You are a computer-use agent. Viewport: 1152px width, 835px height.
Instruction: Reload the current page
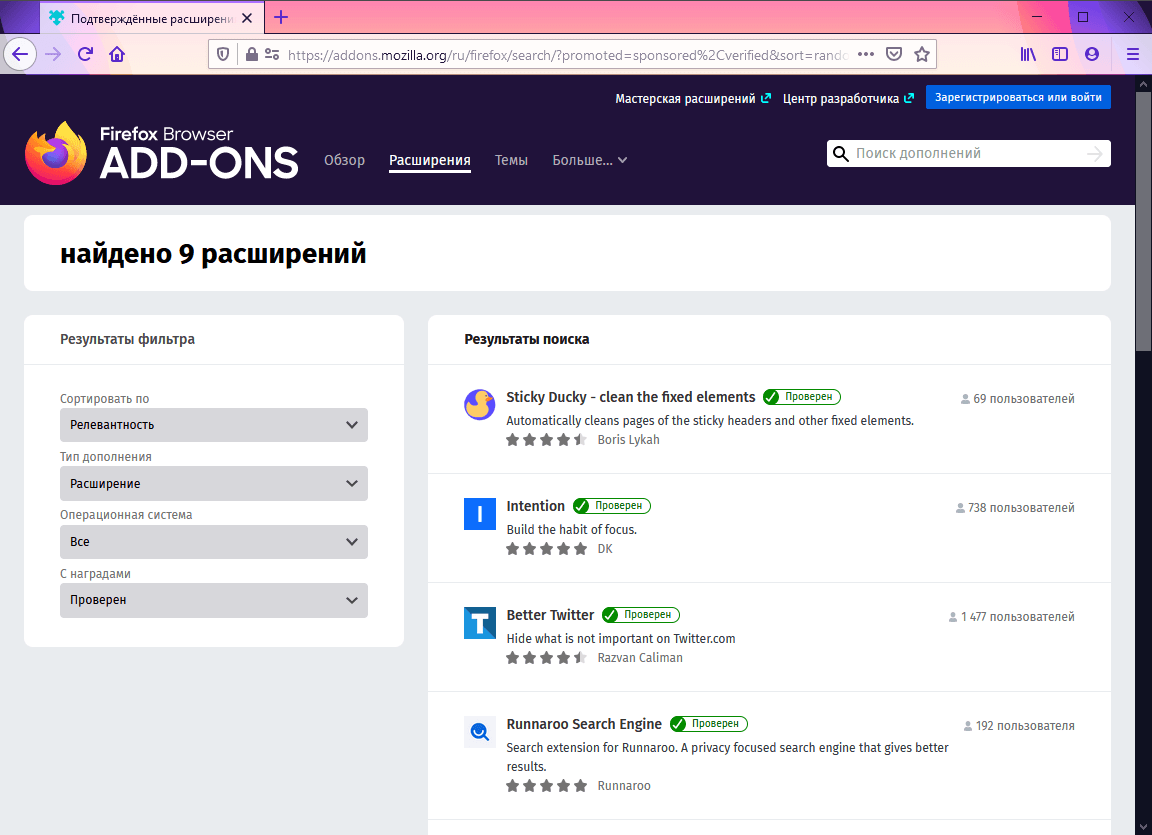coord(85,54)
